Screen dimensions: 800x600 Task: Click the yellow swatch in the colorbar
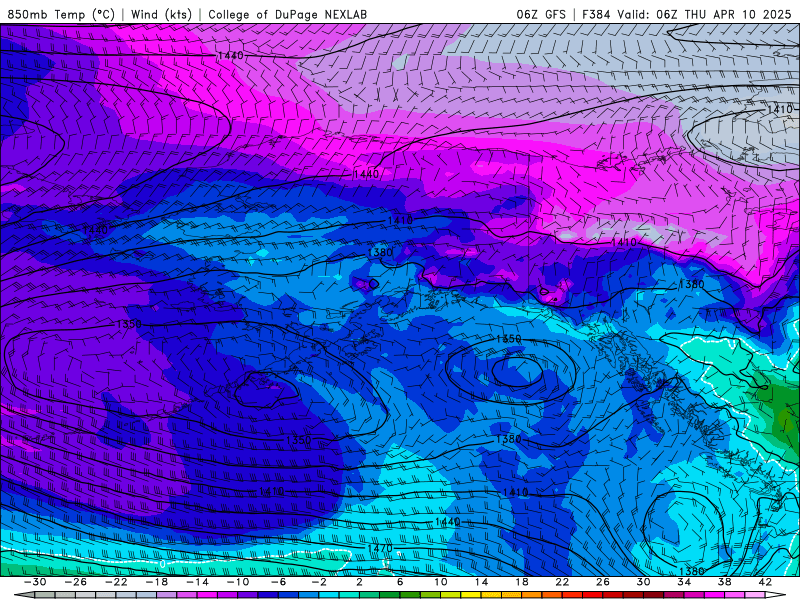point(471,595)
